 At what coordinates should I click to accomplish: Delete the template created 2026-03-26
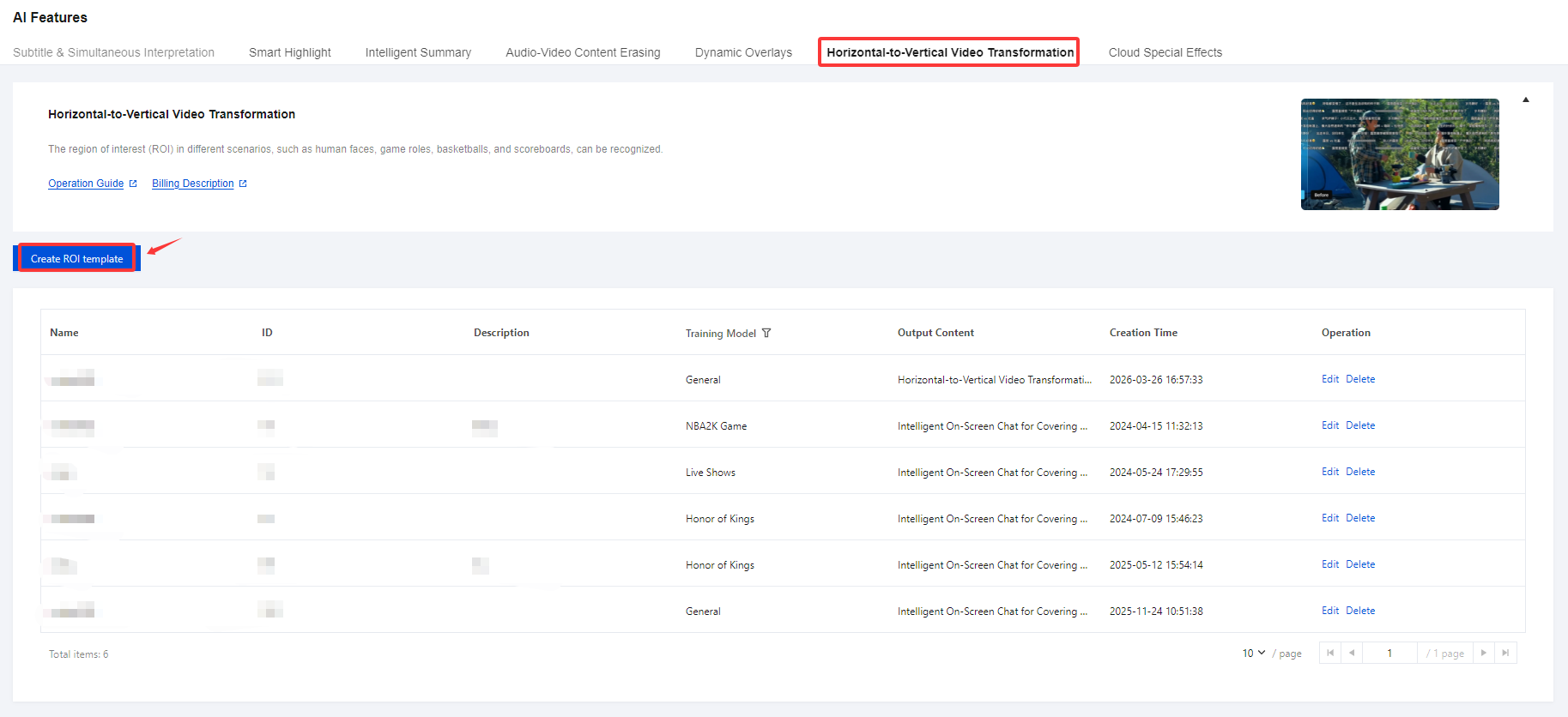[1359, 379]
